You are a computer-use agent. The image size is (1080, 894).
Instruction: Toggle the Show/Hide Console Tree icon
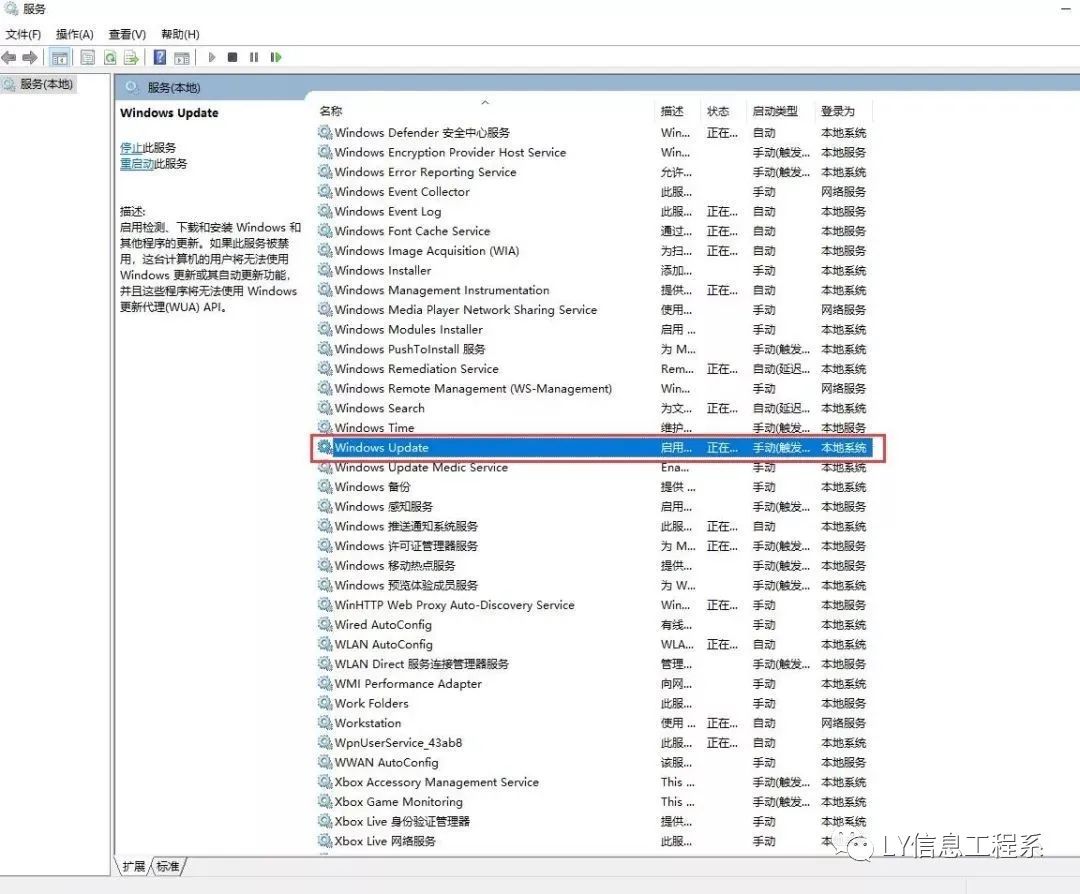[x=60, y=58]
